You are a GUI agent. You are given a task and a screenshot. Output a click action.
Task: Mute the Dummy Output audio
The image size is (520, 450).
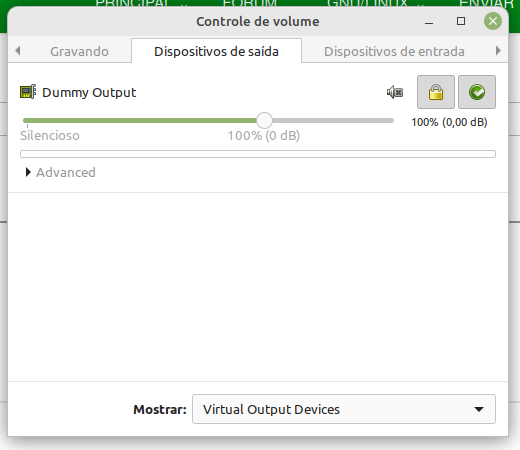395,92
